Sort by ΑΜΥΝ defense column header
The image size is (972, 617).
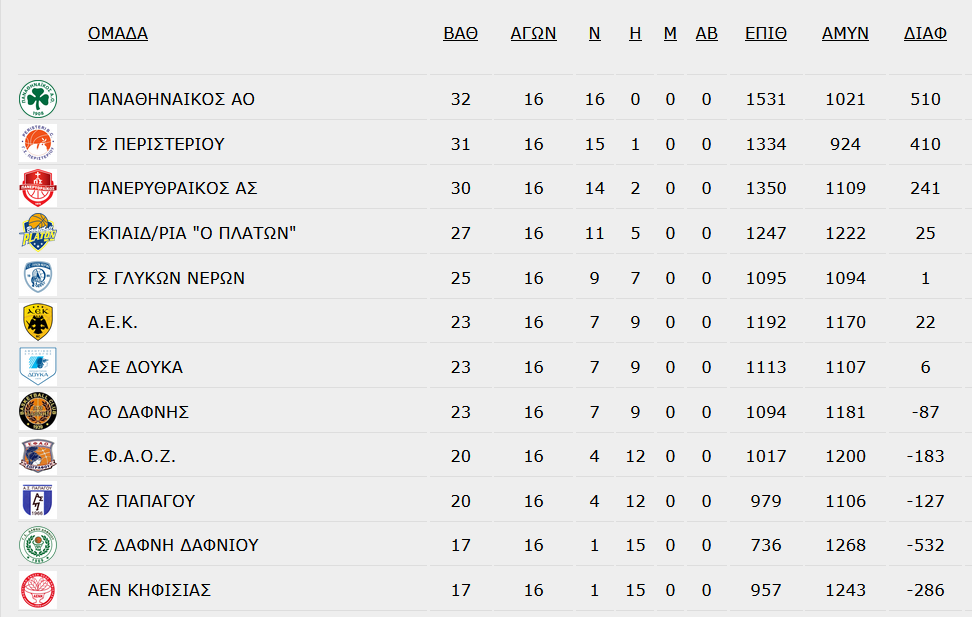(x=845, y=33)
